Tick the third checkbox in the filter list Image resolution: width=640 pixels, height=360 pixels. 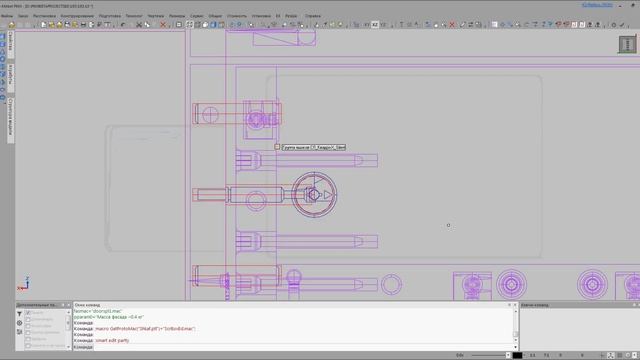click(x=28, y=326)
